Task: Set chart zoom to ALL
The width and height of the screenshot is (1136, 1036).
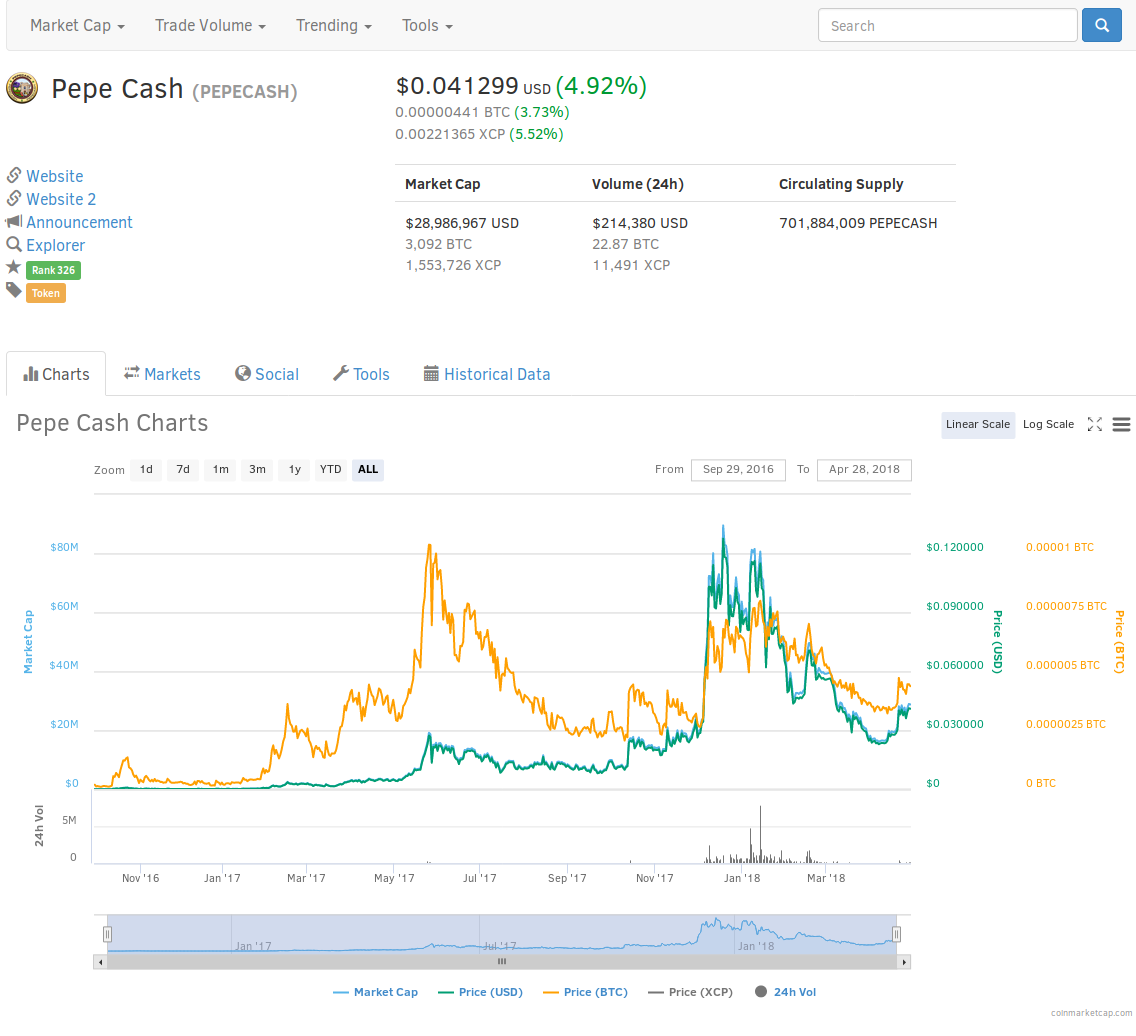Action: 368,469
